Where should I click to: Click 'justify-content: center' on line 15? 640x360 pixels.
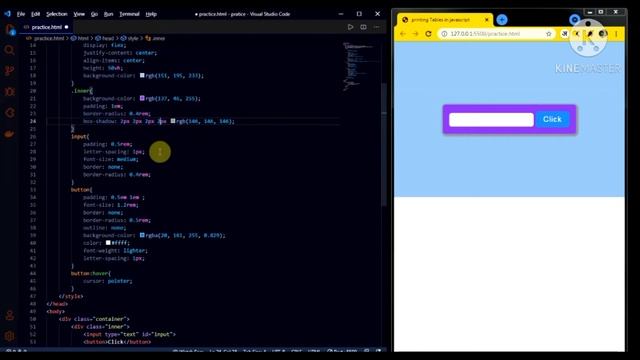[120, 53]
